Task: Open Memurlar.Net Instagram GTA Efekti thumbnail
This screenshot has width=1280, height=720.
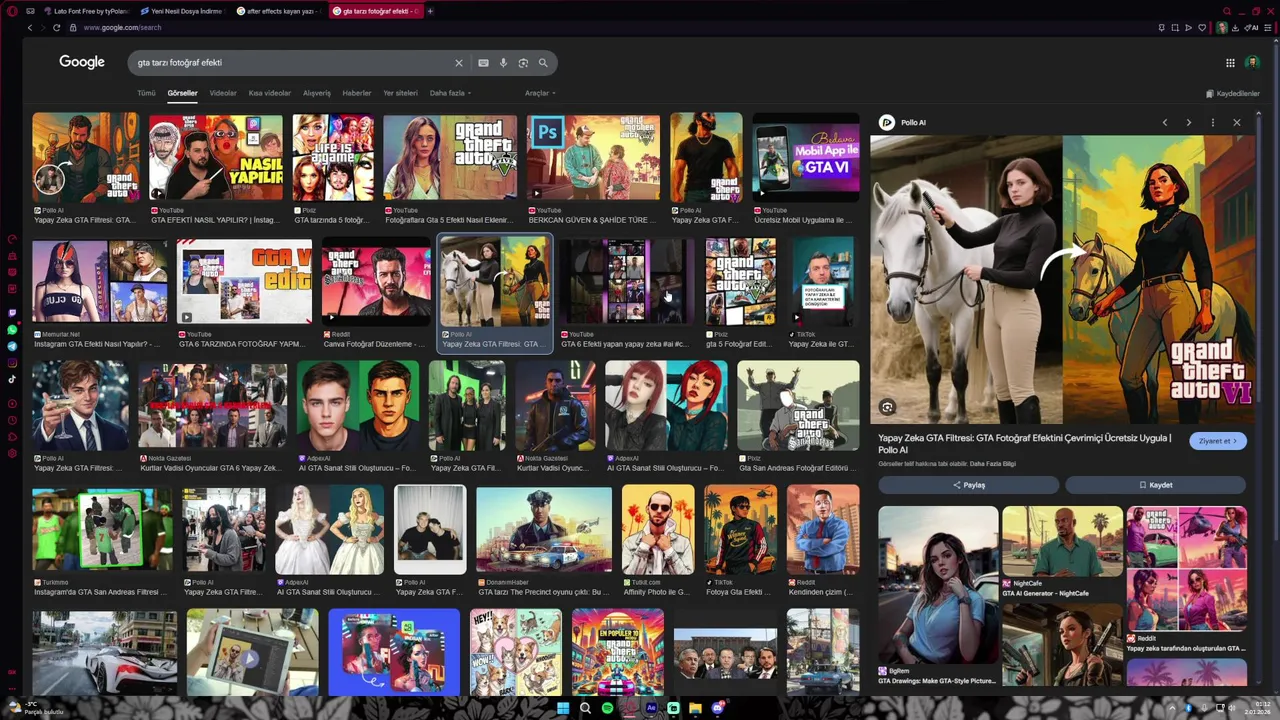Action: (x=99, y=283)
